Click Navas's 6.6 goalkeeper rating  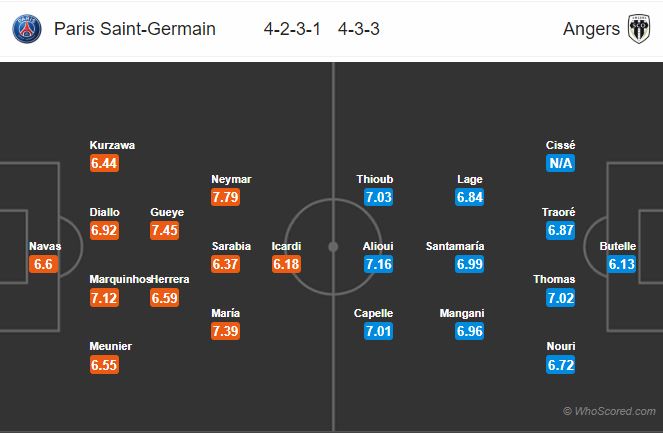point(43,264)
